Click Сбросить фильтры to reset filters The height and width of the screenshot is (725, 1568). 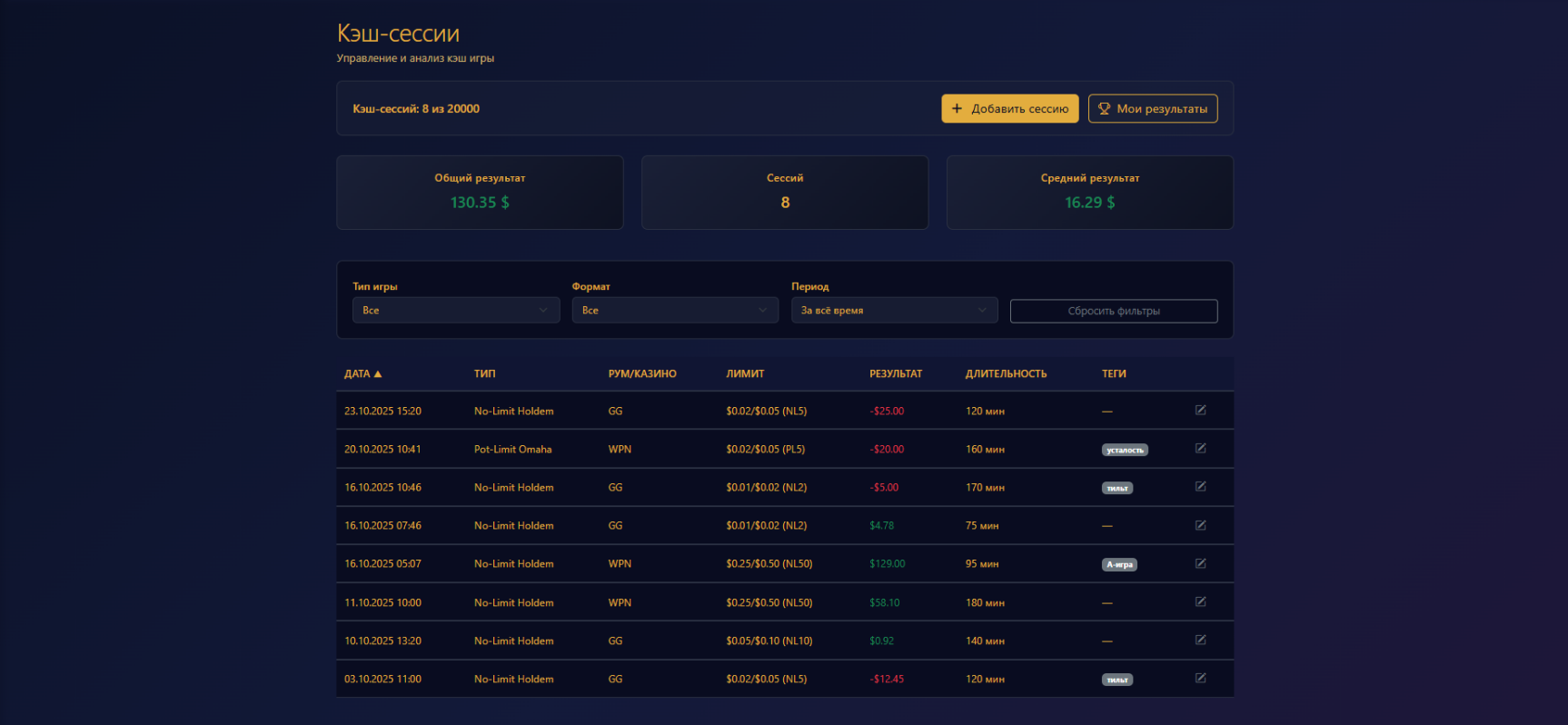tap(1113, 311)
